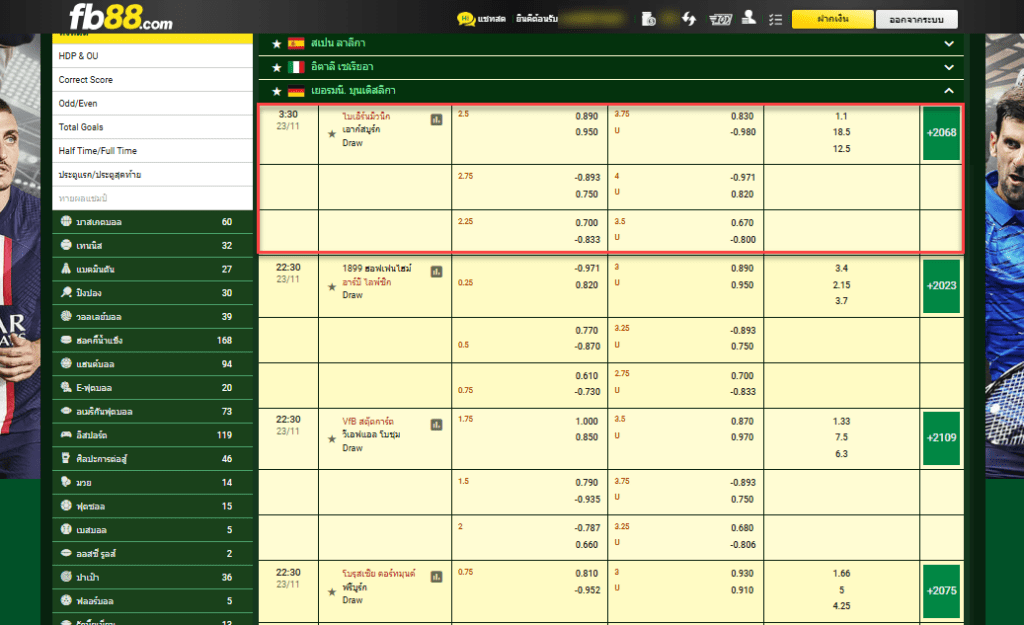Open ปาเป้า sport with 36 events
The width and height of the screenshot is (1024, 625).
pyautogui.click(x=152, y=577)
